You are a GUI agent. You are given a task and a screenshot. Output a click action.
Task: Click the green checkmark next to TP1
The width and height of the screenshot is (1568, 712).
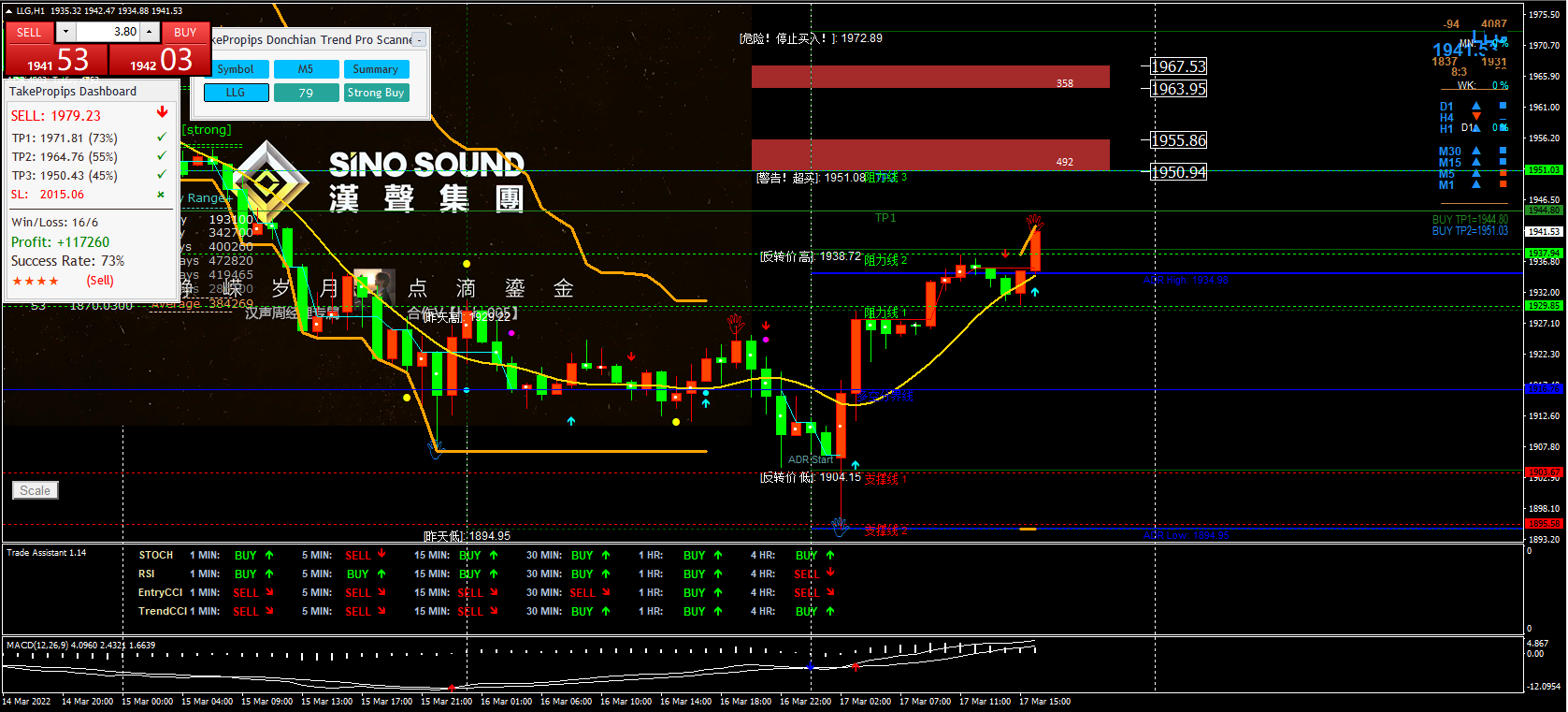(162, 138)
